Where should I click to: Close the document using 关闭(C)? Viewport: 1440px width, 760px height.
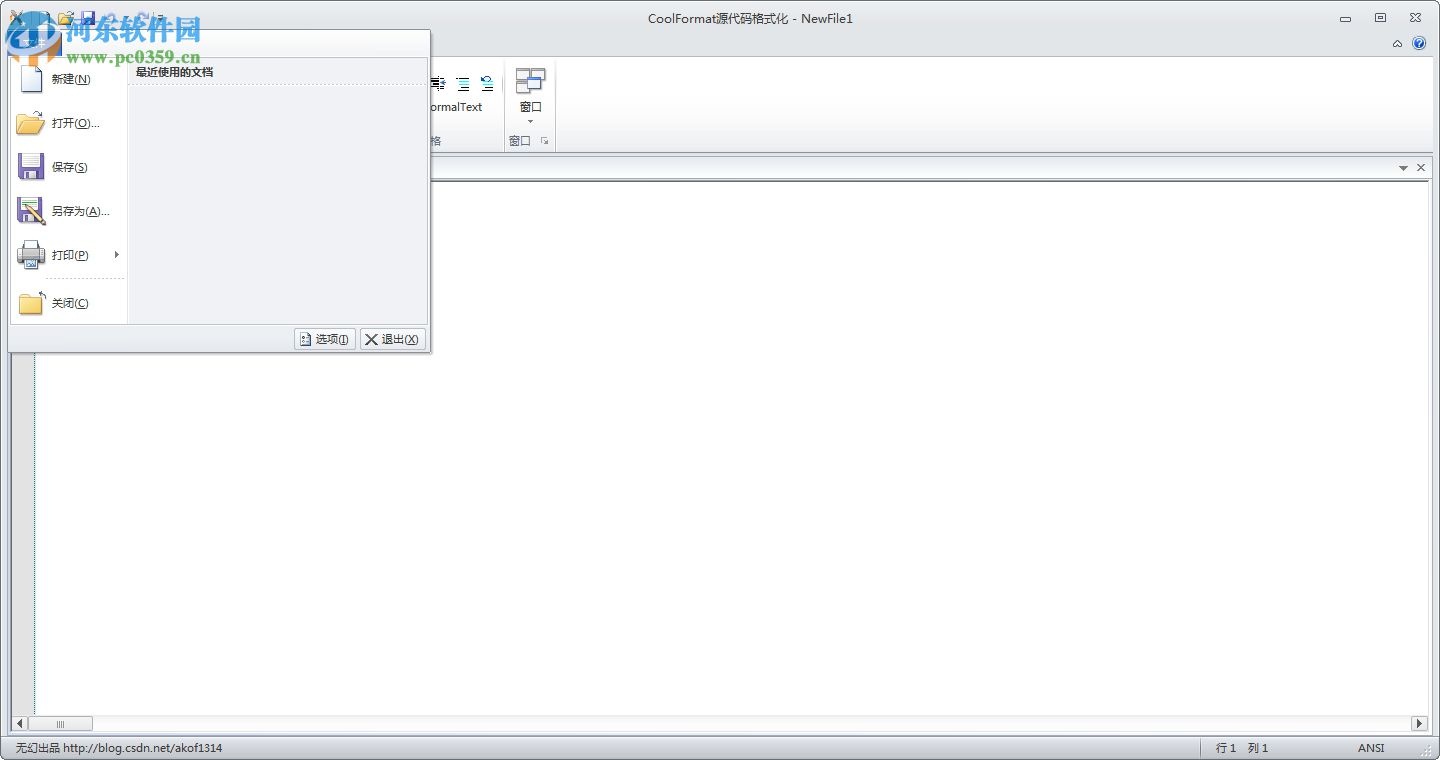(x=68, y=303)
